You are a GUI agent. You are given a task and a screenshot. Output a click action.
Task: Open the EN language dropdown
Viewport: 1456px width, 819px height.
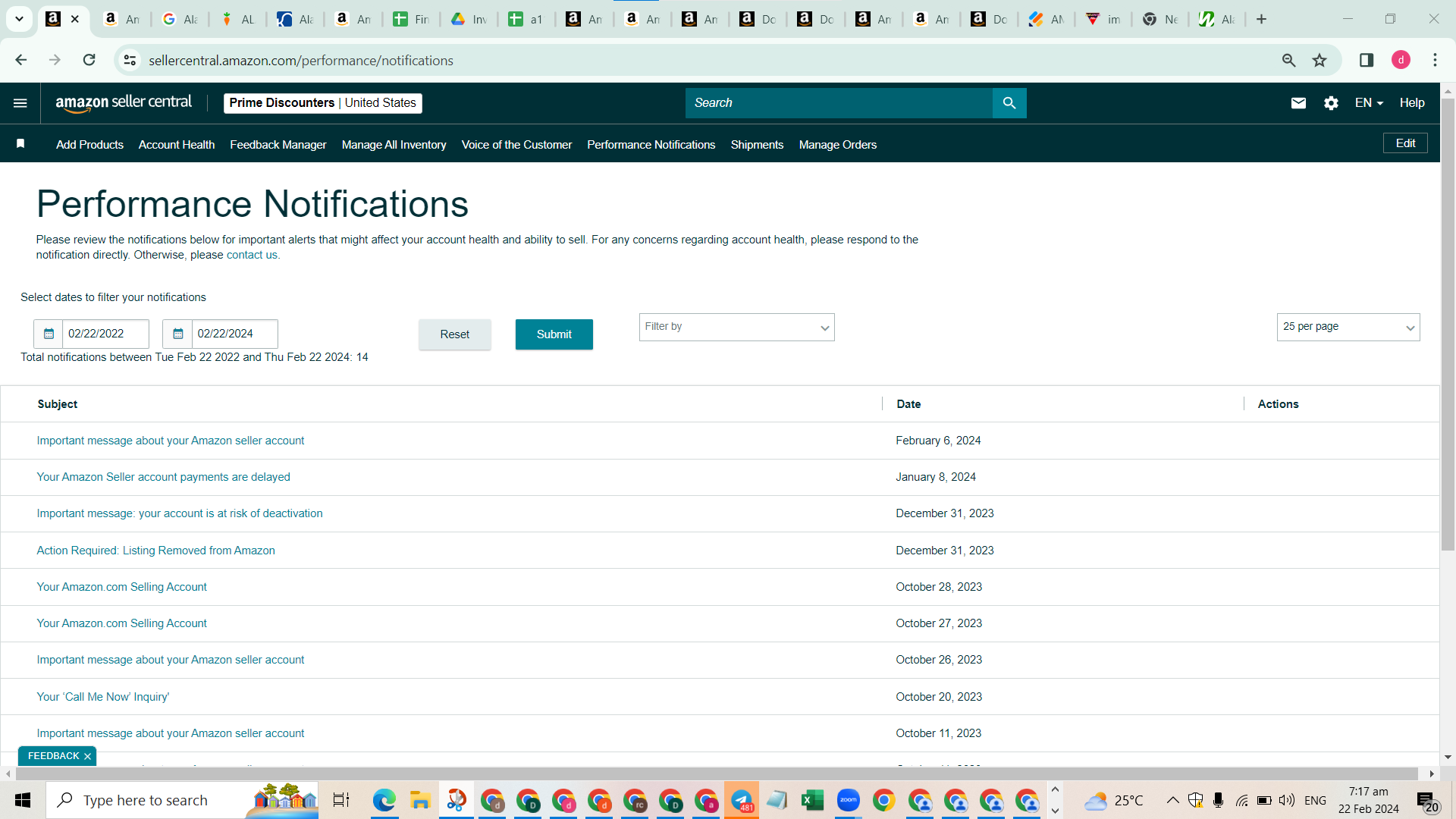(1369, 103)
